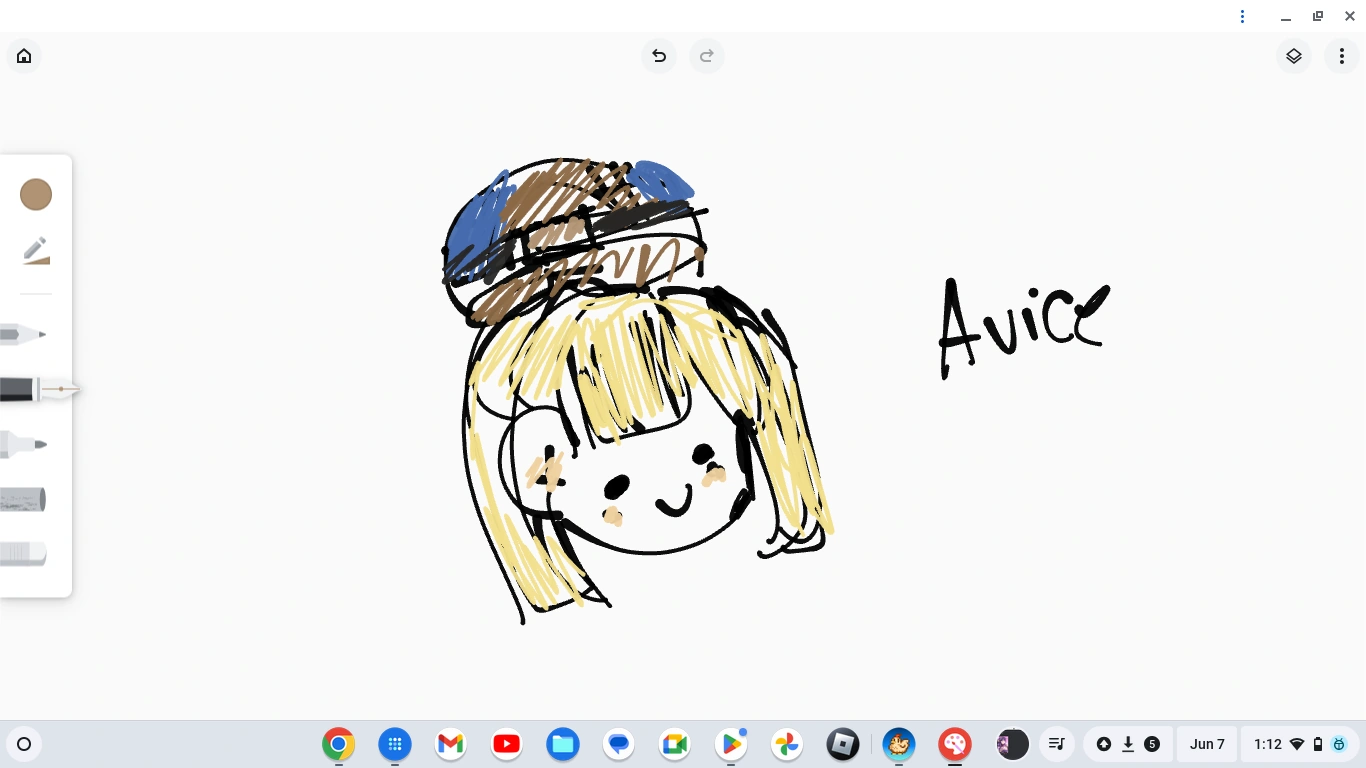Open the Layers panel
This screenshot has width=1366, height=768.
click(1293, 56)
